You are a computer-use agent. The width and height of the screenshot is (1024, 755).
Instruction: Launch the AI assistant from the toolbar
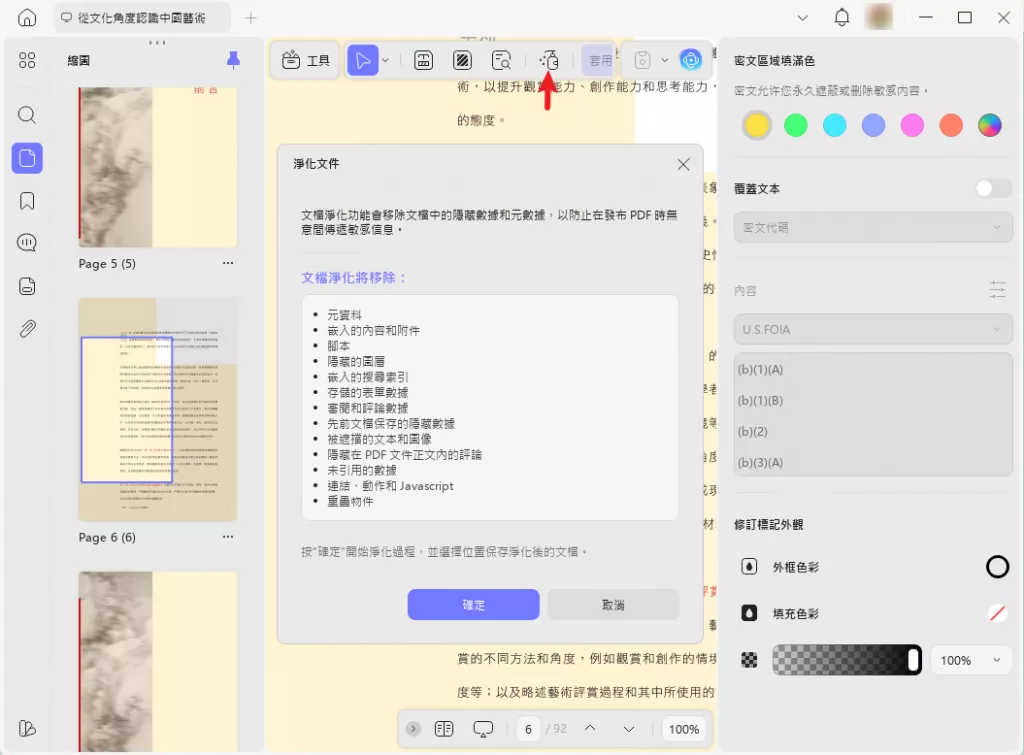[690, 60]
